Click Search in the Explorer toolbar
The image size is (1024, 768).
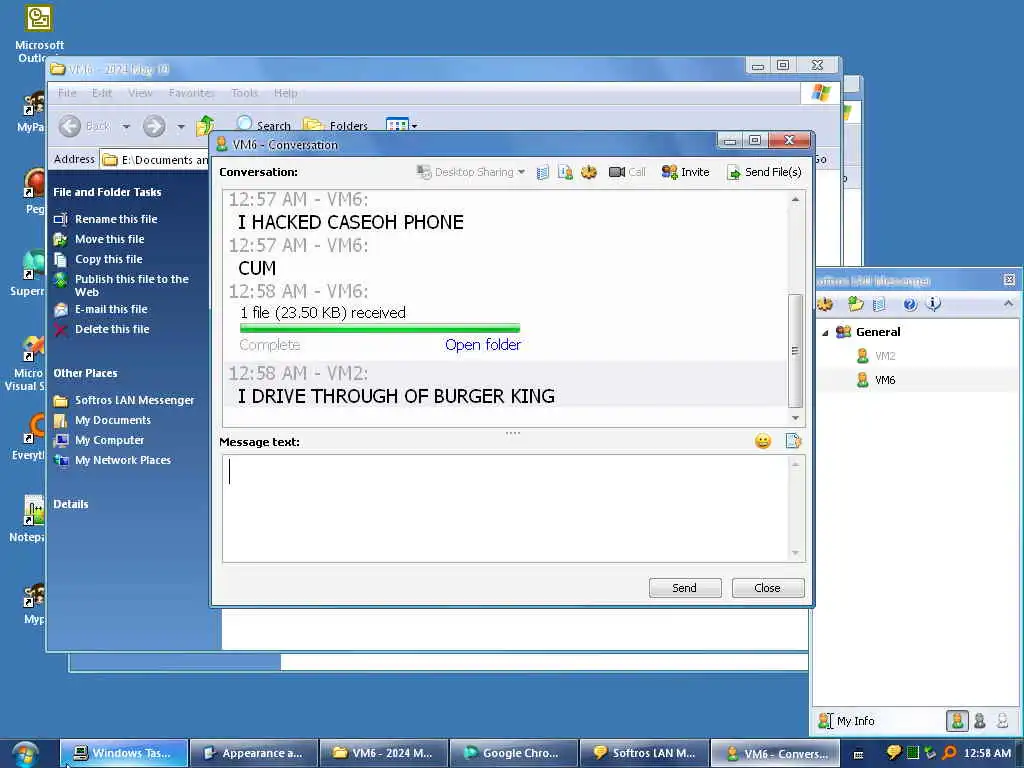(264, 124)
